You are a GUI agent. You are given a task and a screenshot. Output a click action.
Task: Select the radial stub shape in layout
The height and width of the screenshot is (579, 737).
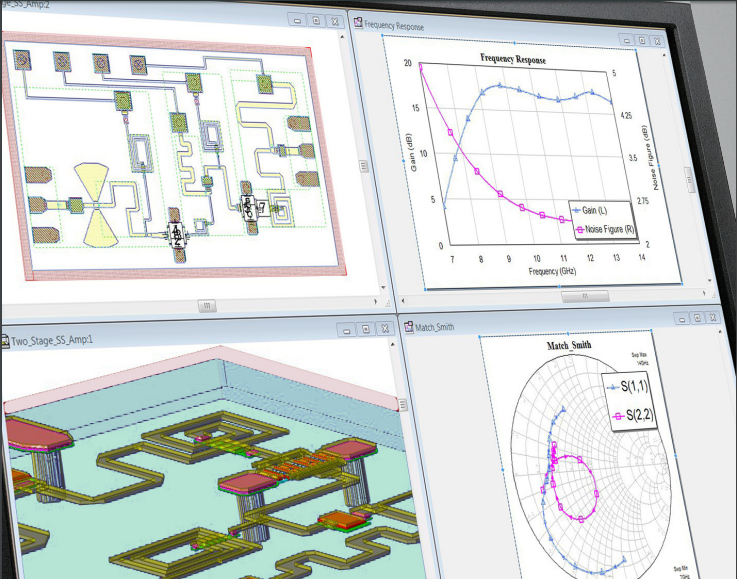pyautogui.click(x=97, y=205)
